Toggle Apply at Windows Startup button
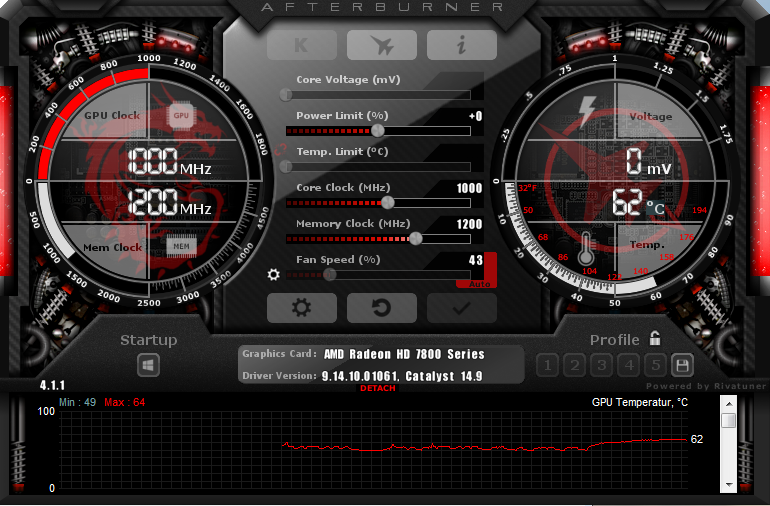Image resolution: width=770 pixels, height=506 pixels. [148, 365]
